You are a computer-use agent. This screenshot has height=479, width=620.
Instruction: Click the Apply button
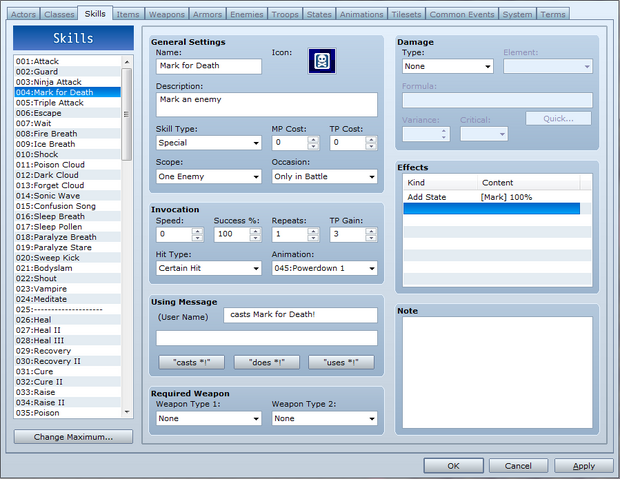(584, 466)
